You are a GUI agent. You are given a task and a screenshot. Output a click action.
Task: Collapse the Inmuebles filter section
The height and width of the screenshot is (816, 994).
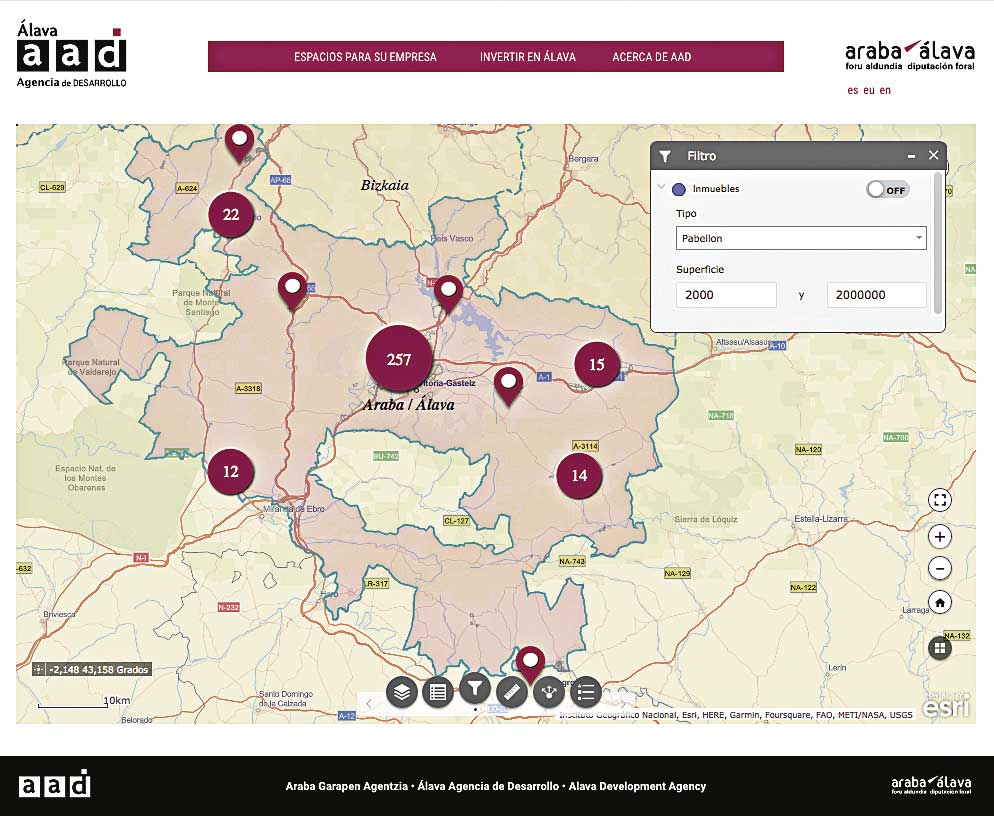tap(661, 188)
